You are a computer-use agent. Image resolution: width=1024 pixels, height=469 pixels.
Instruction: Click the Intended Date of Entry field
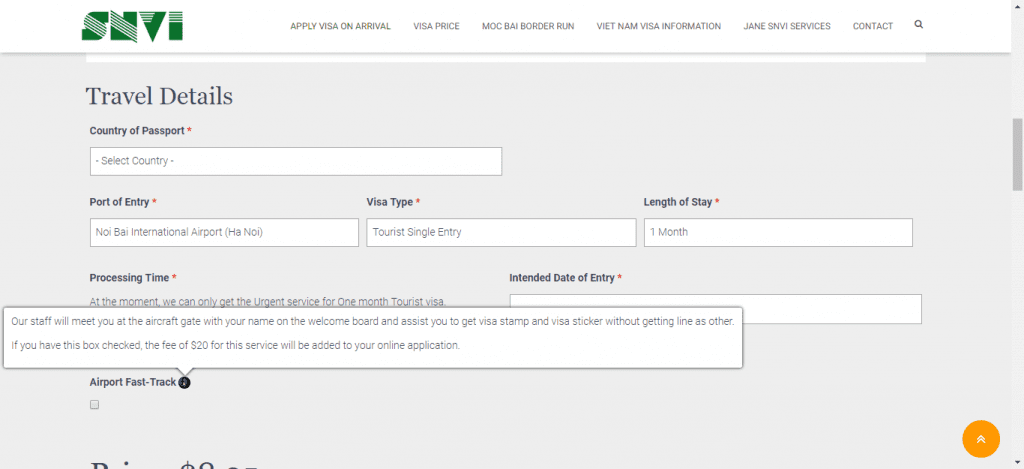coord(715,309)
